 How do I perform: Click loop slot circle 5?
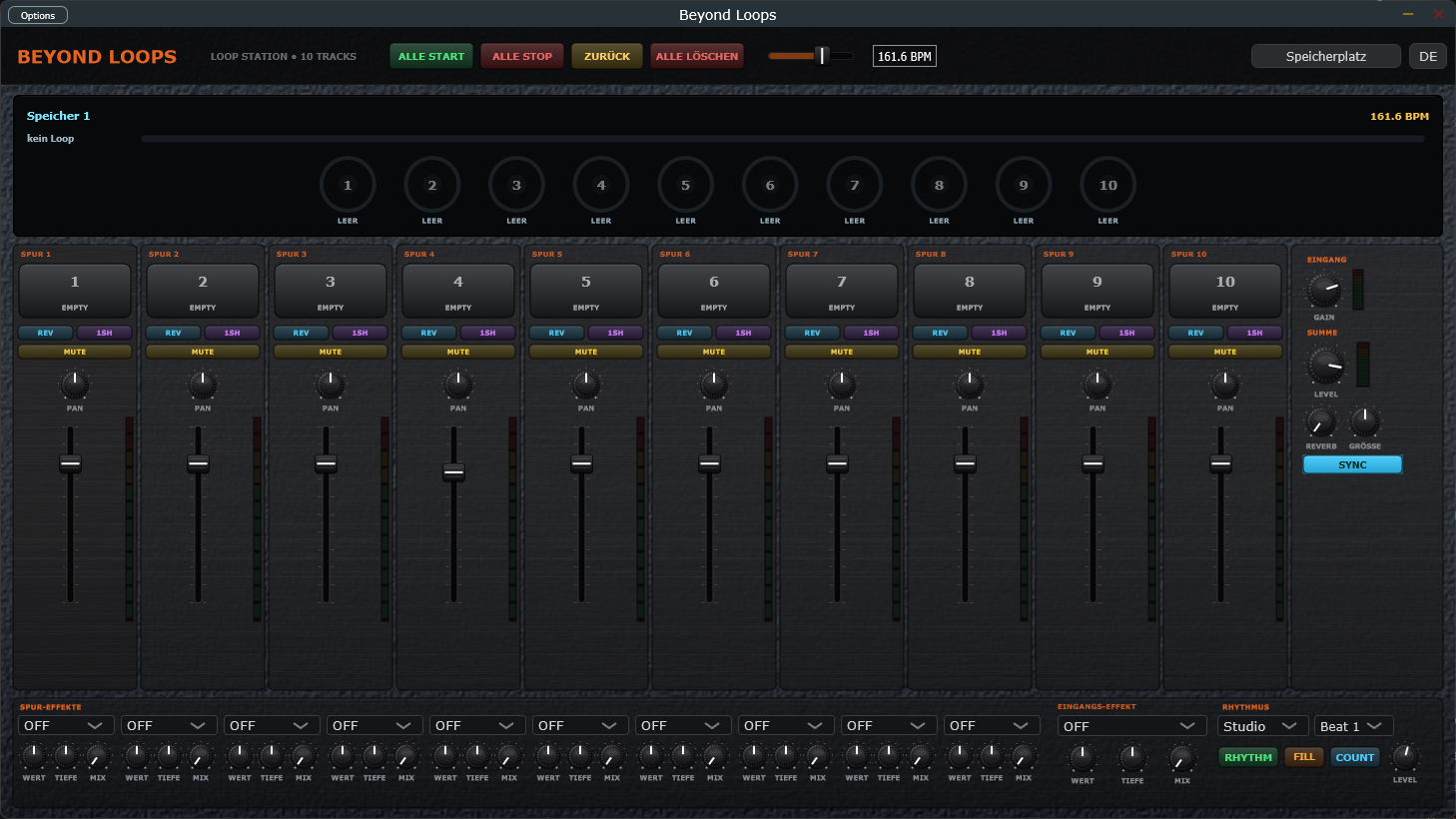pyautogui.click(x=685, y=185)
